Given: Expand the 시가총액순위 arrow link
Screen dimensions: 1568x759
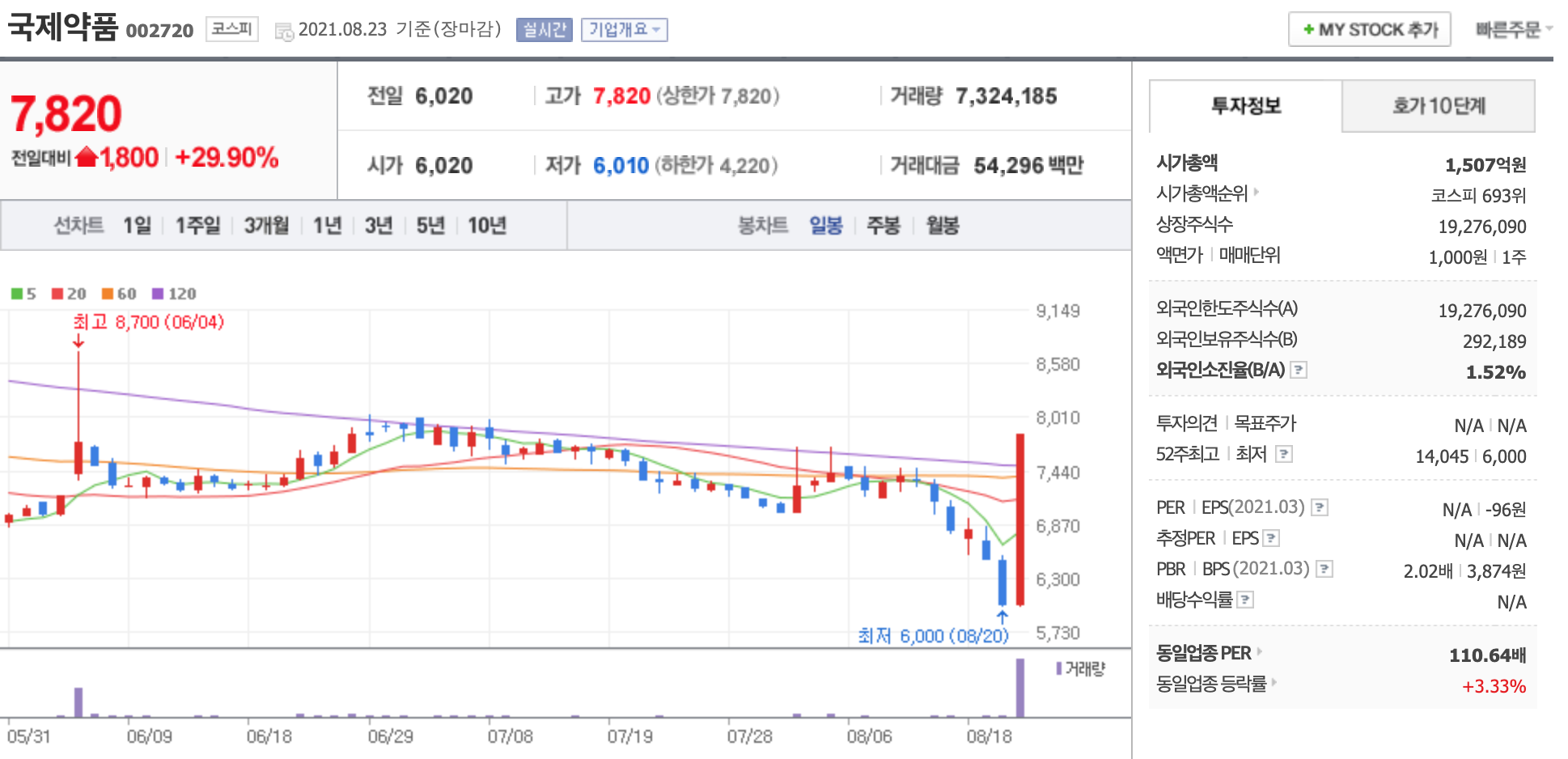Looking at the screenshot, I should click(x=1257, y=193).
